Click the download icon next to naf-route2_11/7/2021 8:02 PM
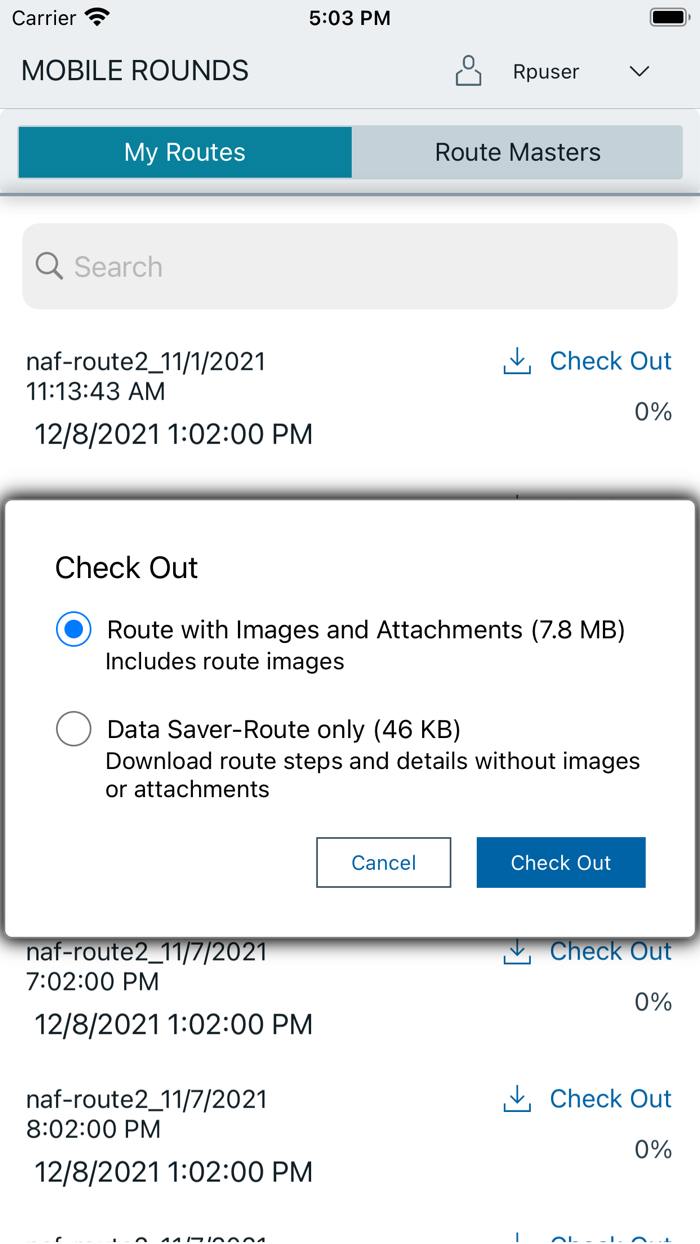This screenshot has height=1244, width=700. point(516,1098)
